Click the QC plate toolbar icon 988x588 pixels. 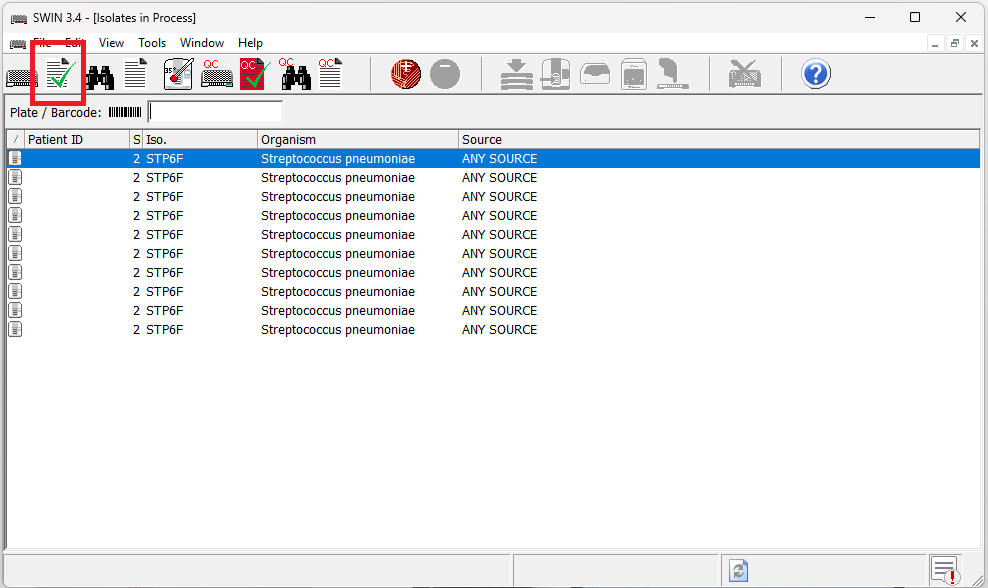pos(217,74)
